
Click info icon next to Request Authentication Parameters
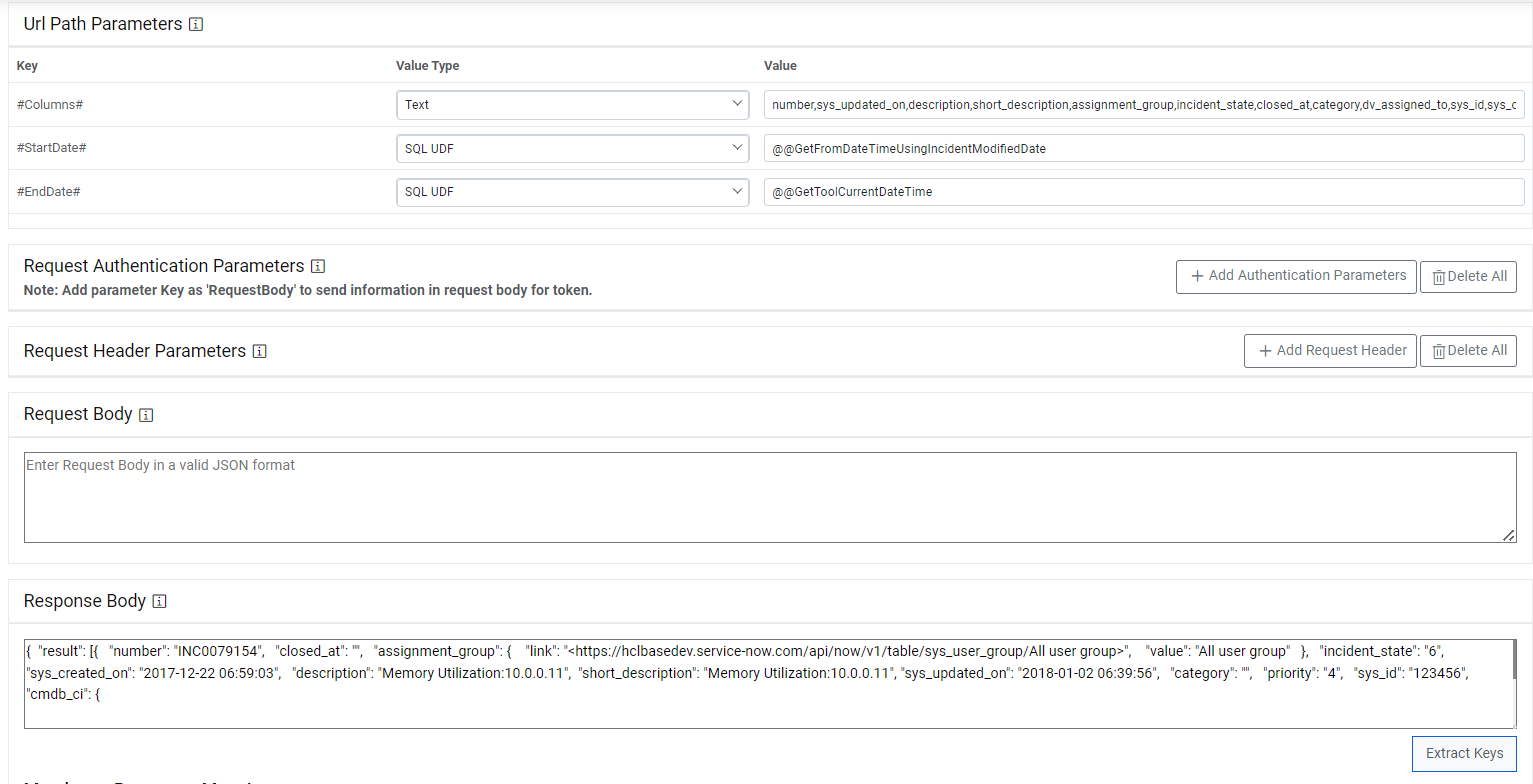318,266
